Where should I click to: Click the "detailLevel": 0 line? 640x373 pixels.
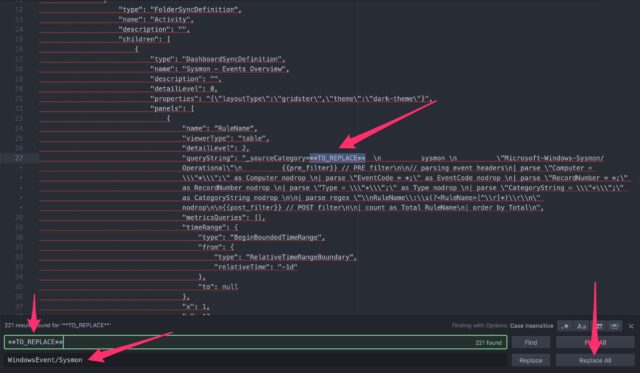tap(184, 89)
